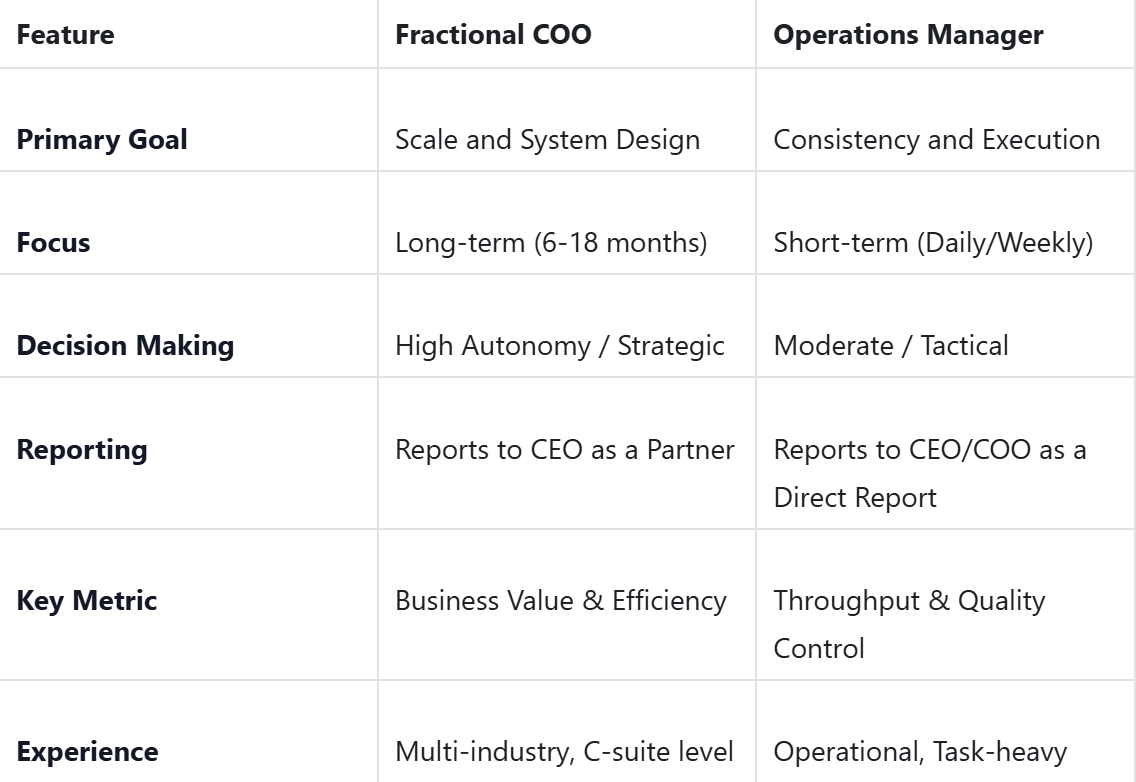Click the Feature column header
The image size is (1136, 782).
(x=65, y=35)
